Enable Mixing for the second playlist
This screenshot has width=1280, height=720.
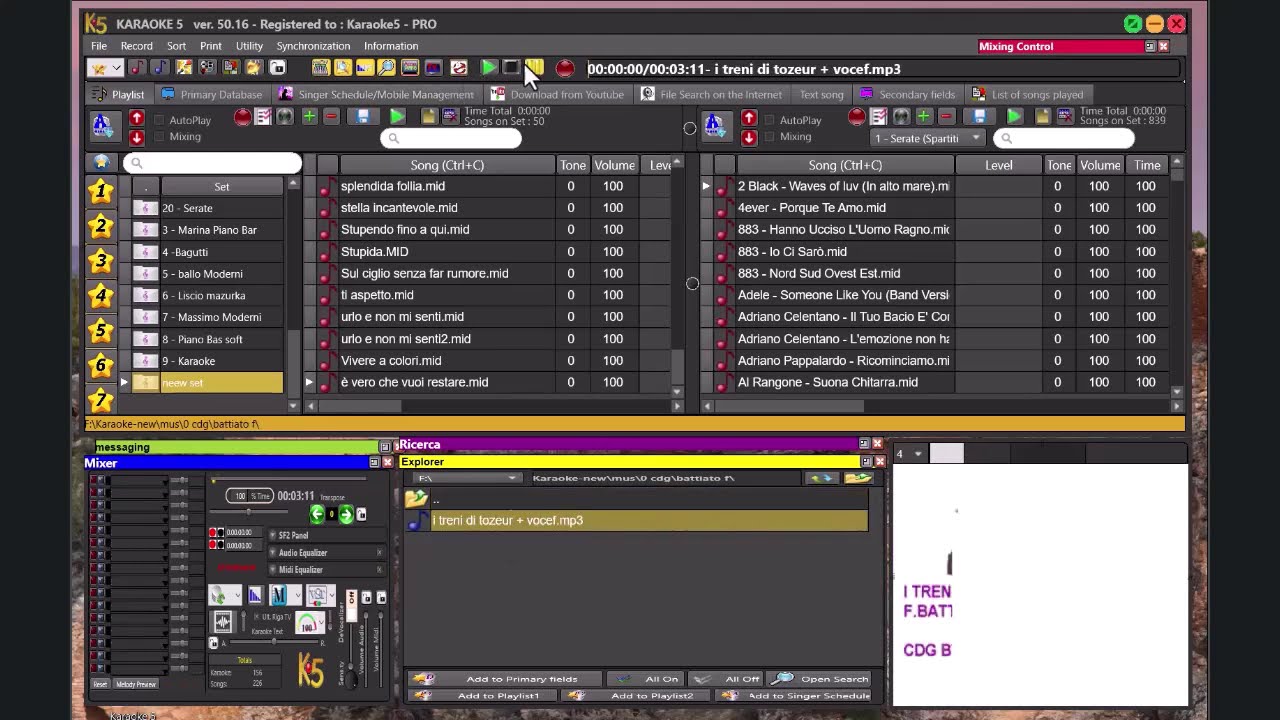[769, 137]
